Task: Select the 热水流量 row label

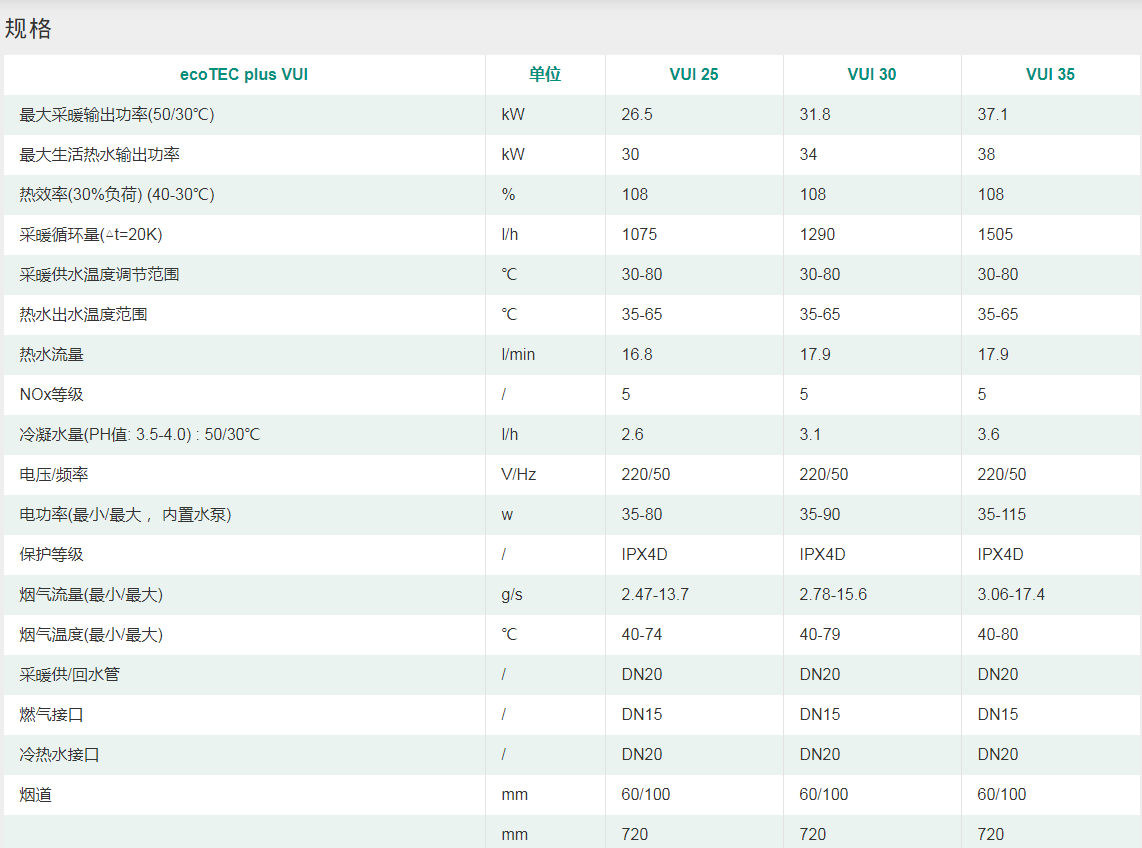Action: [51, 354]
